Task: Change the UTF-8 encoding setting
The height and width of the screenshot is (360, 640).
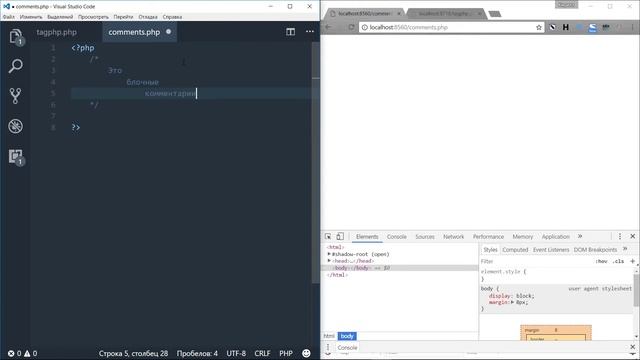Action: (236, 353)
